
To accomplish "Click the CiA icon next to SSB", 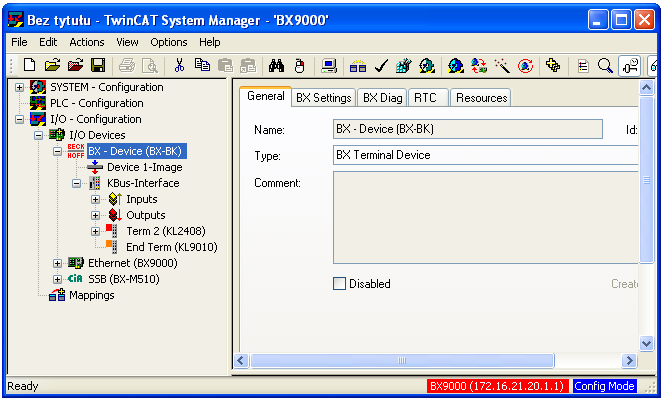I will 75,279.
